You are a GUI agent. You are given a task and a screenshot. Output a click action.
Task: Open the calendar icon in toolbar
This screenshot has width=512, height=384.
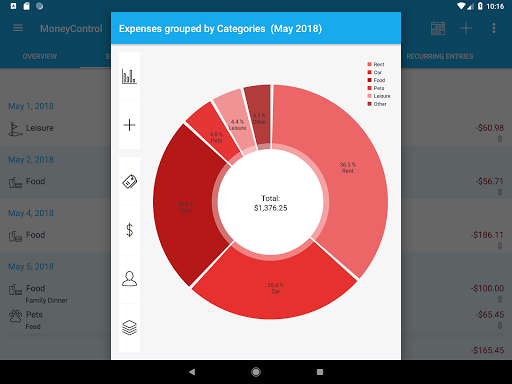pos(438,28)
